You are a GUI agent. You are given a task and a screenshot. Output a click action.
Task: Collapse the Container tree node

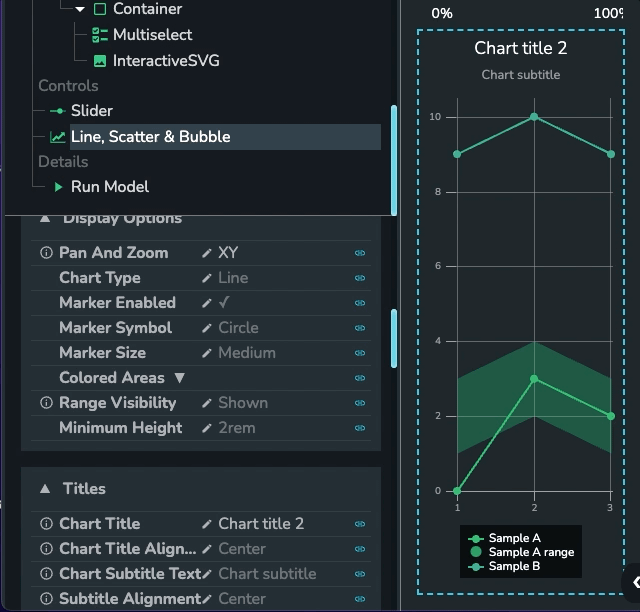(80, 9)
